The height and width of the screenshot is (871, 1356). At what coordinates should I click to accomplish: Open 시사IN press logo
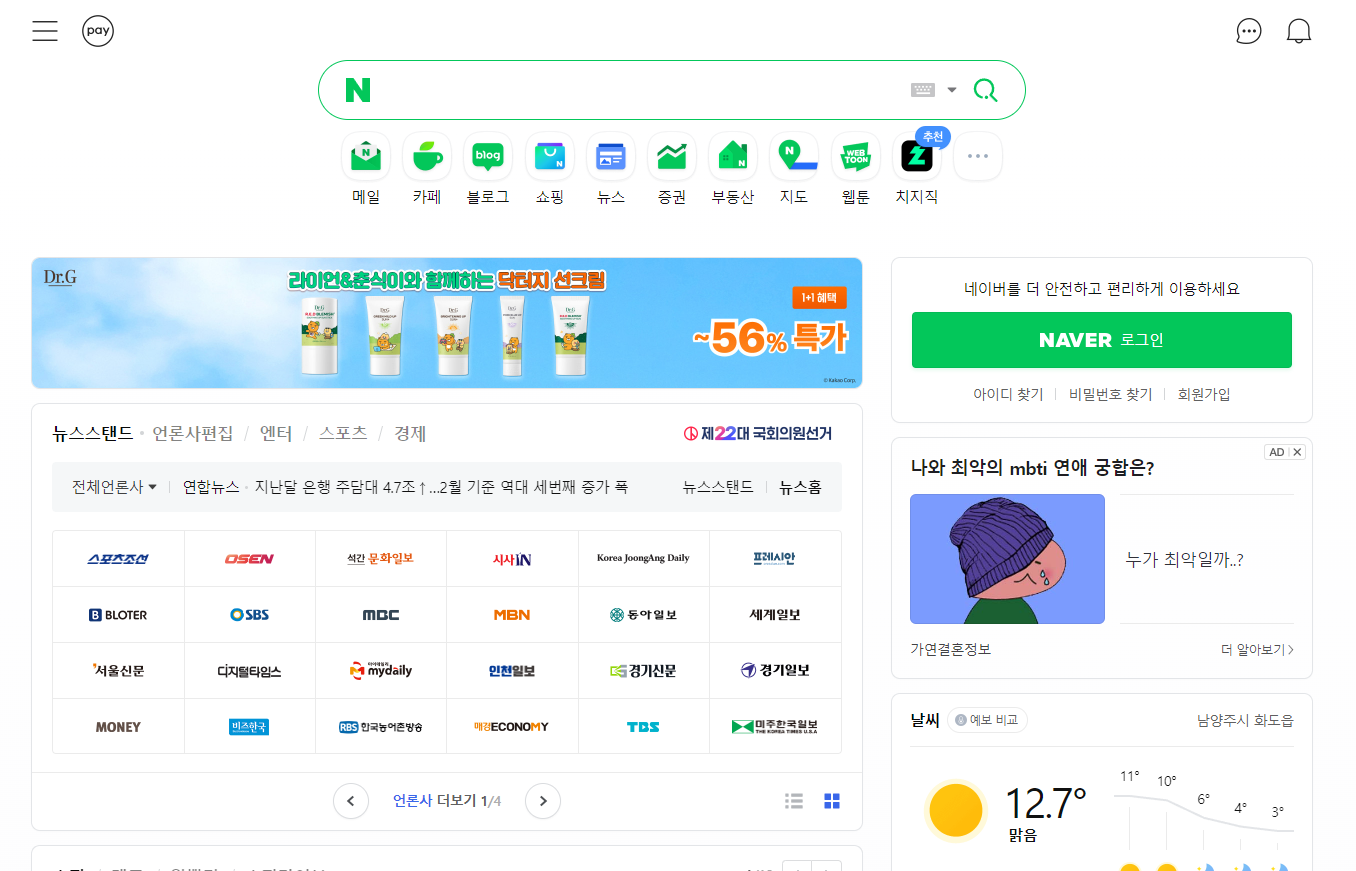(x=512, y=558)
